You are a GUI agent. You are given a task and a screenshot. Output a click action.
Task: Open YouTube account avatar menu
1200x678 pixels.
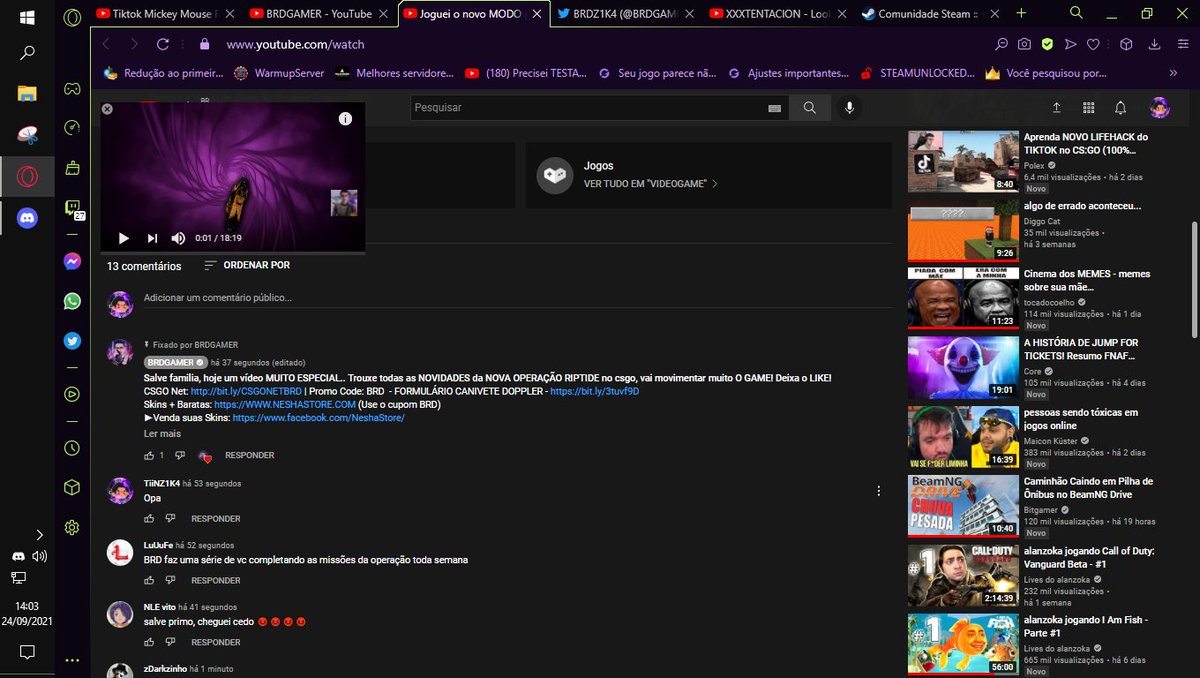[1159, 108]
